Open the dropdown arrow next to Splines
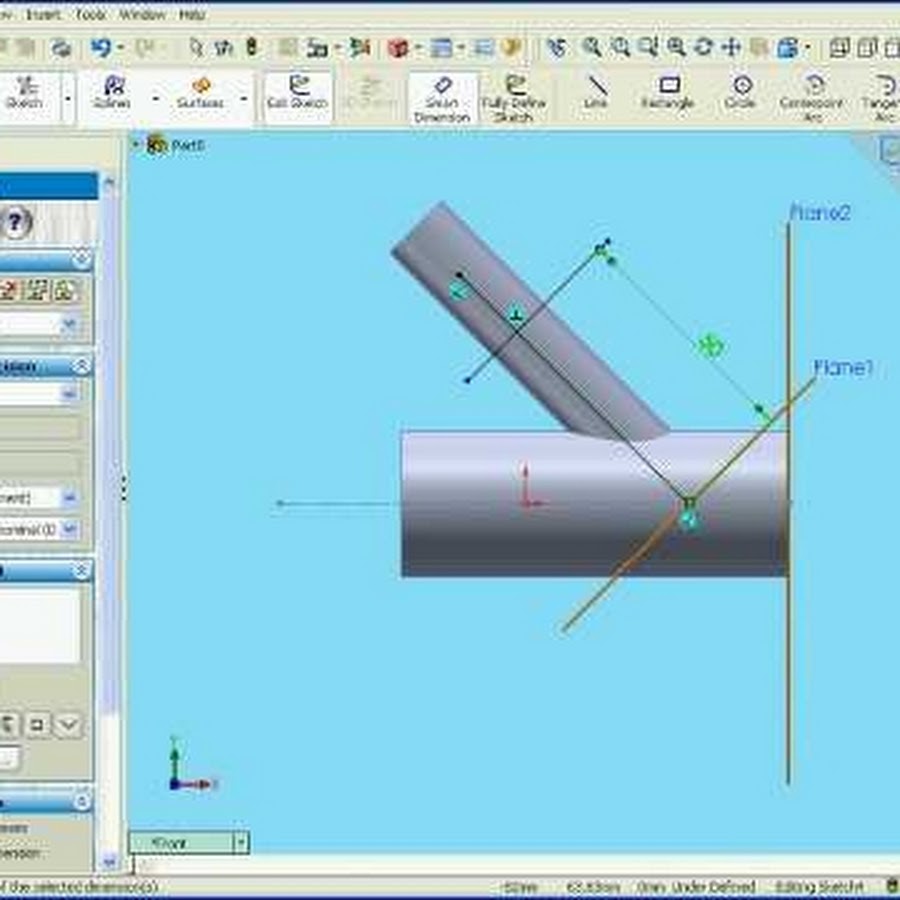Image resolution: width=900 pixels, height=900 pixels. point(155,99)
